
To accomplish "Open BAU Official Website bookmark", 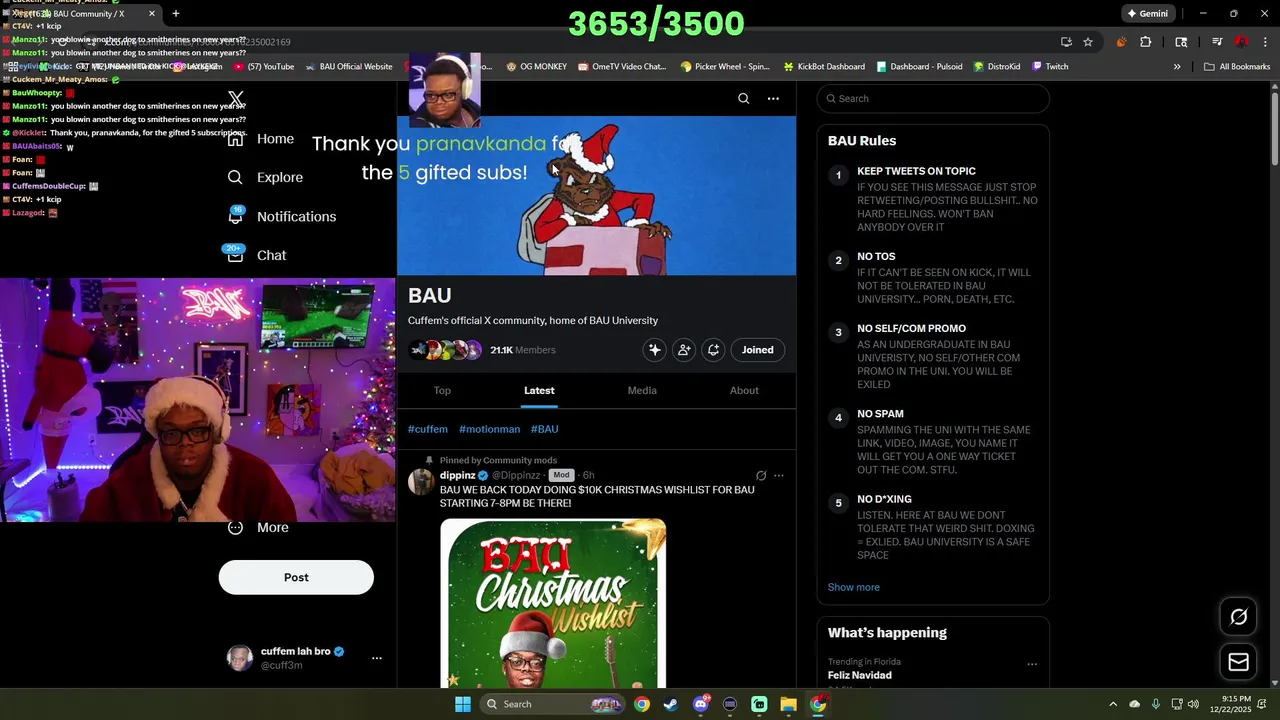I will [x=349, y=67].
